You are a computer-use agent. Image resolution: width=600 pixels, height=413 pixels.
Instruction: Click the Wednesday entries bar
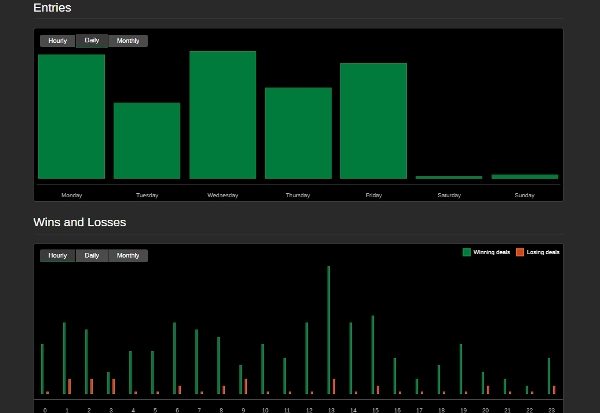point(223,115)
